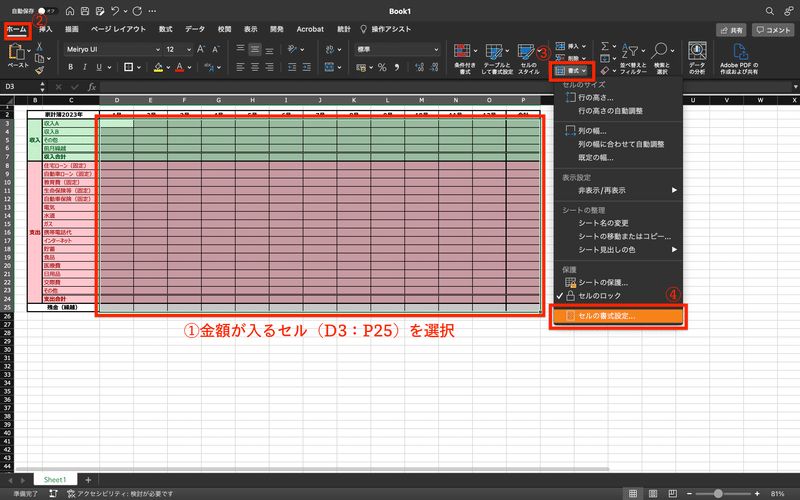The height and width of the screenshot is (500, 800).
Task: Open Format as Table (テーブルとして書式設定)
Action: (x=496, y=59)
